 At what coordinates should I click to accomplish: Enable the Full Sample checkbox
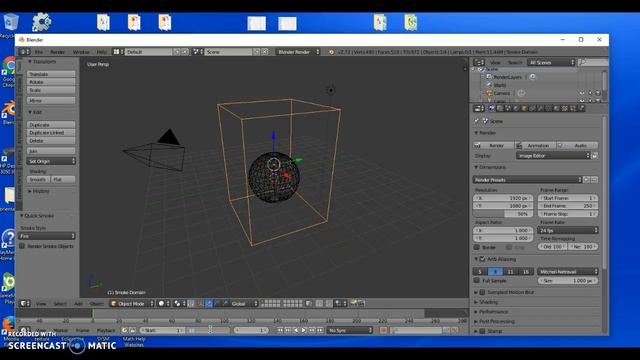[x=477, y=281]
